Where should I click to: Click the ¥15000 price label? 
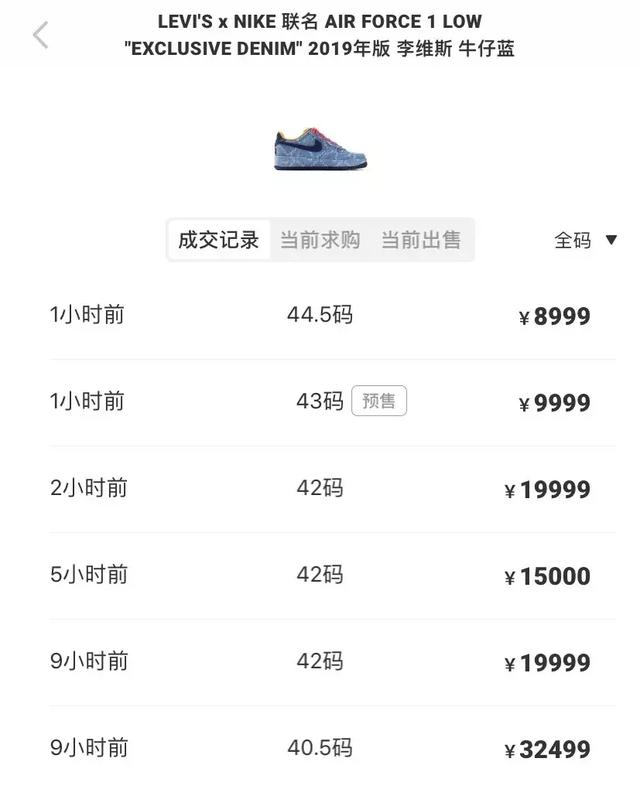click(x=547, y=576)
